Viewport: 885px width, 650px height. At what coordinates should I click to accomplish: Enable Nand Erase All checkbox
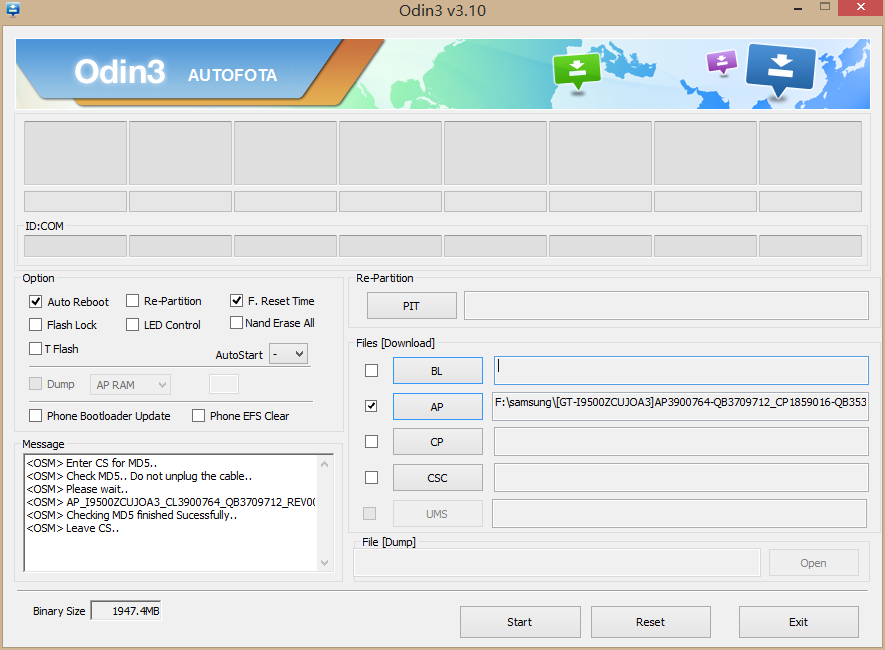[236, 323]
